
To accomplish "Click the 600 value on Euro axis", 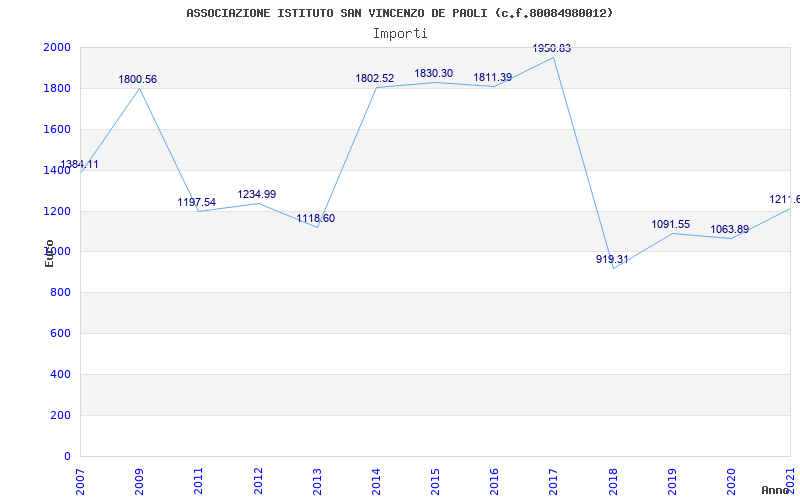I will pos(60,333).
